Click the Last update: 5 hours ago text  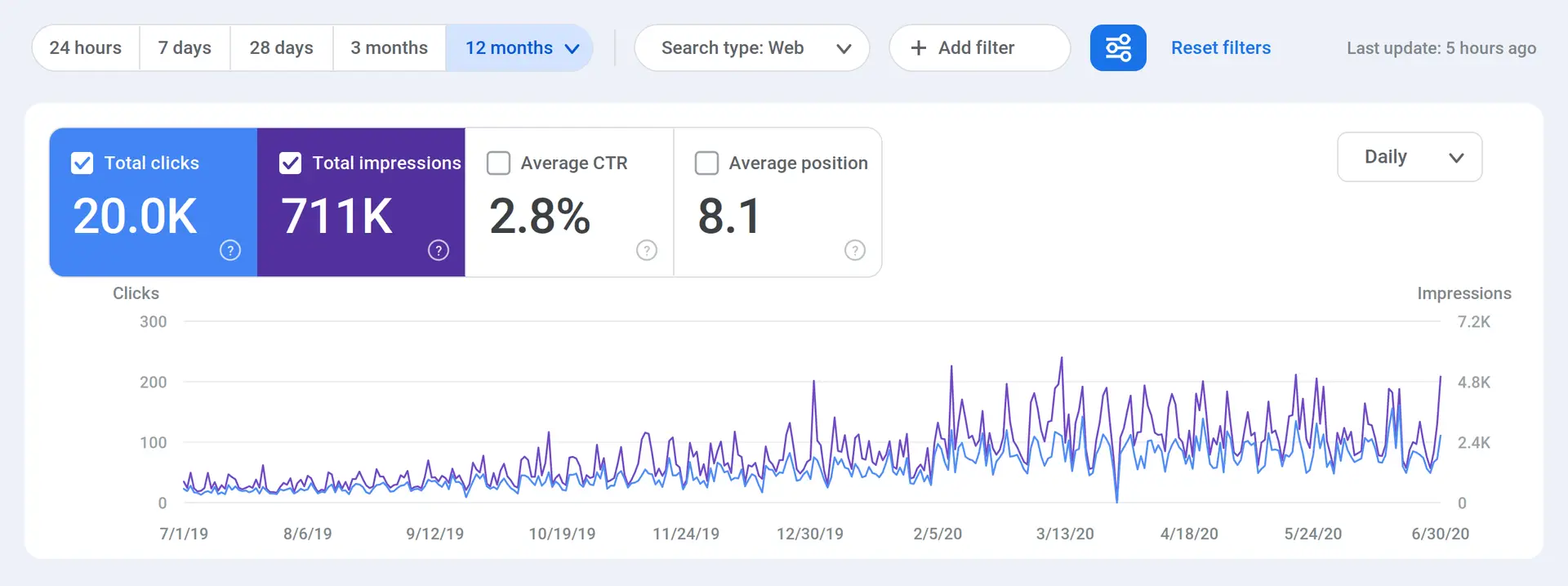[1441, 48]
